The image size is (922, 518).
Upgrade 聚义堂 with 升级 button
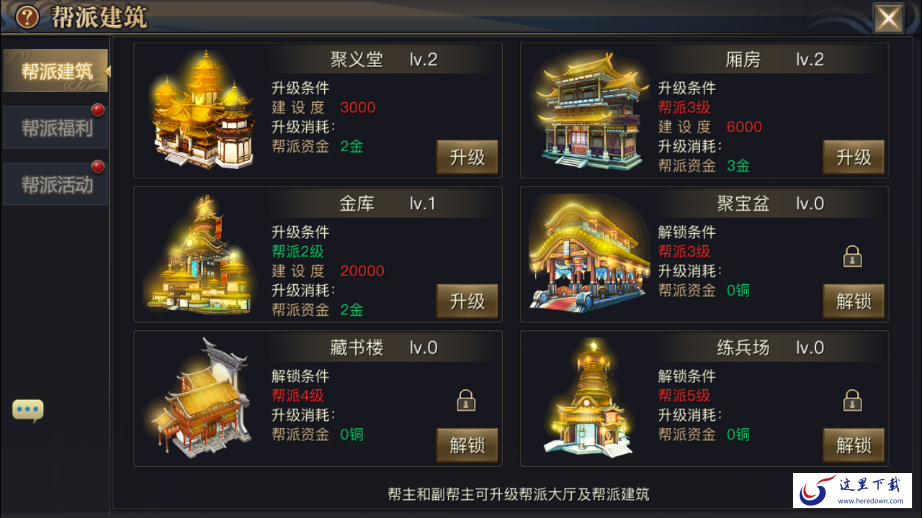[x=467, y=157]
